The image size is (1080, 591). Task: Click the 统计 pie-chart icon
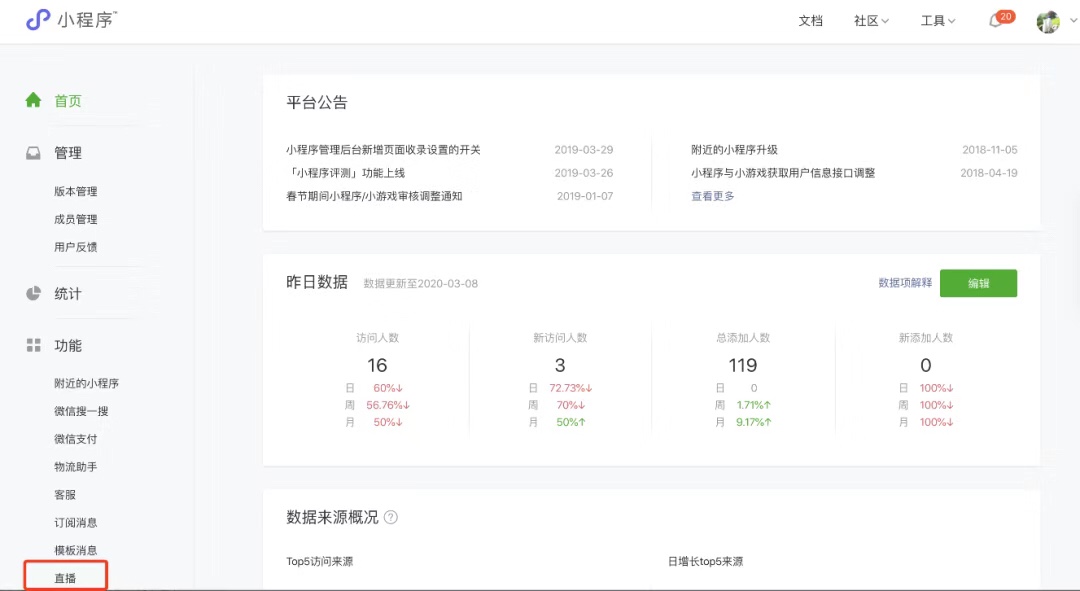pyautogui.click(x=33, y=293)
